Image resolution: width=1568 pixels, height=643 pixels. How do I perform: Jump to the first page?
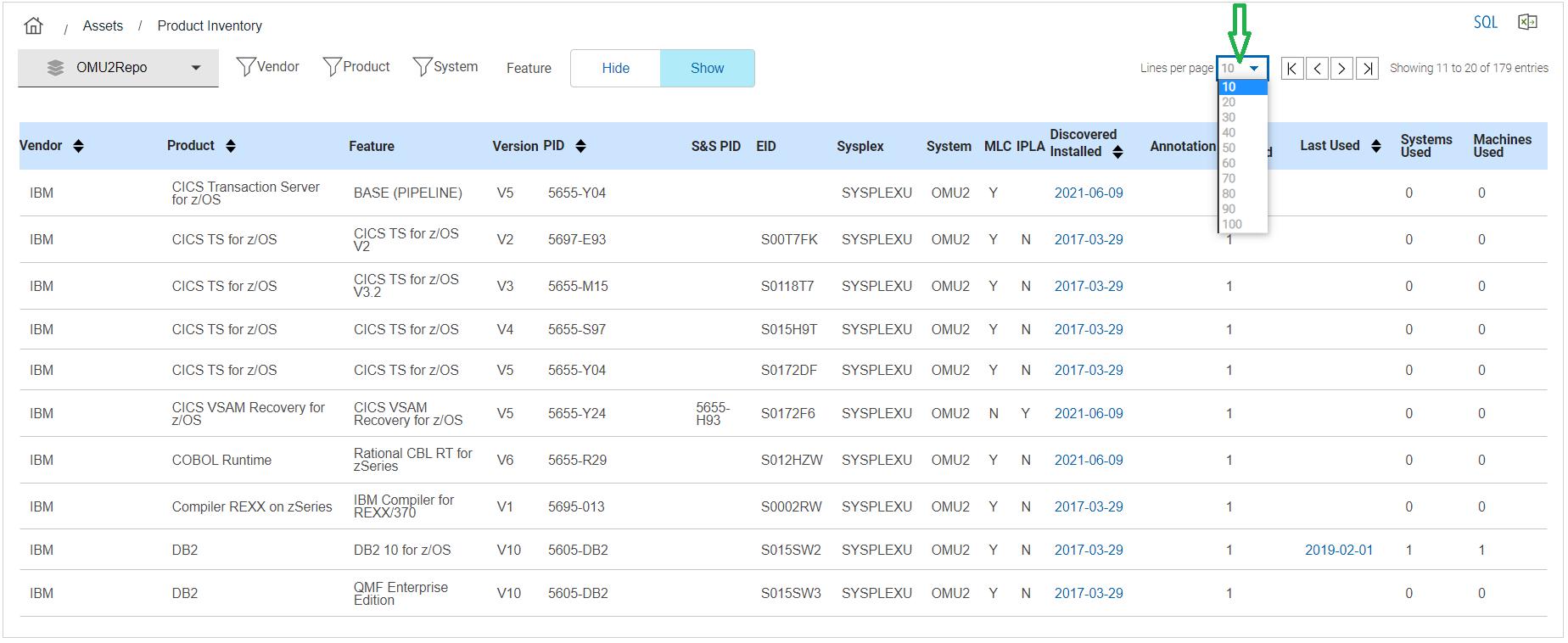click(1291, 69)
